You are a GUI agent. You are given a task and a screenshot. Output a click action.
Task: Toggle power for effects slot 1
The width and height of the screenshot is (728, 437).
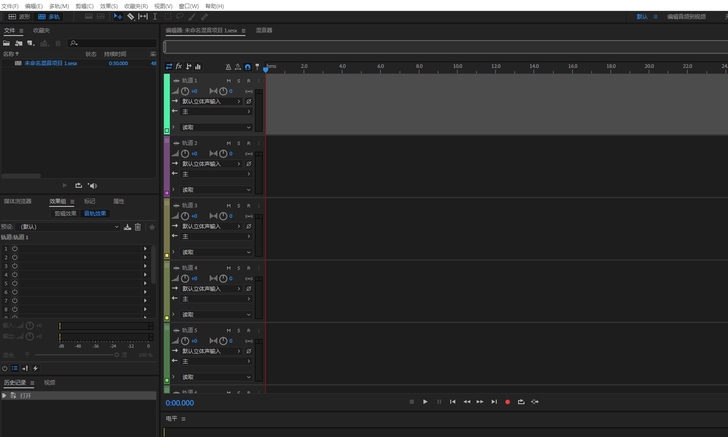tap(15, 249)
